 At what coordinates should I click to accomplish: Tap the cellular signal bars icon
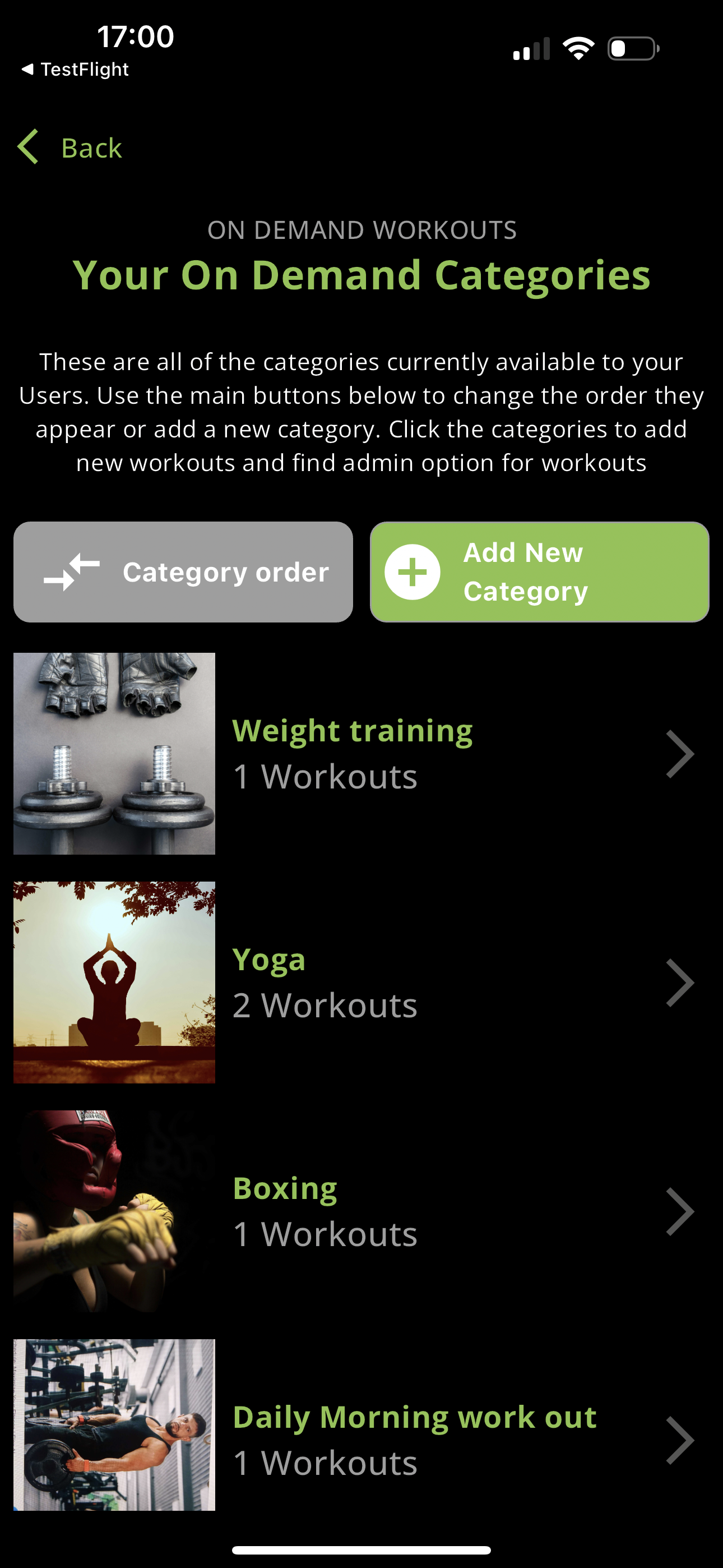pos(531,49)
